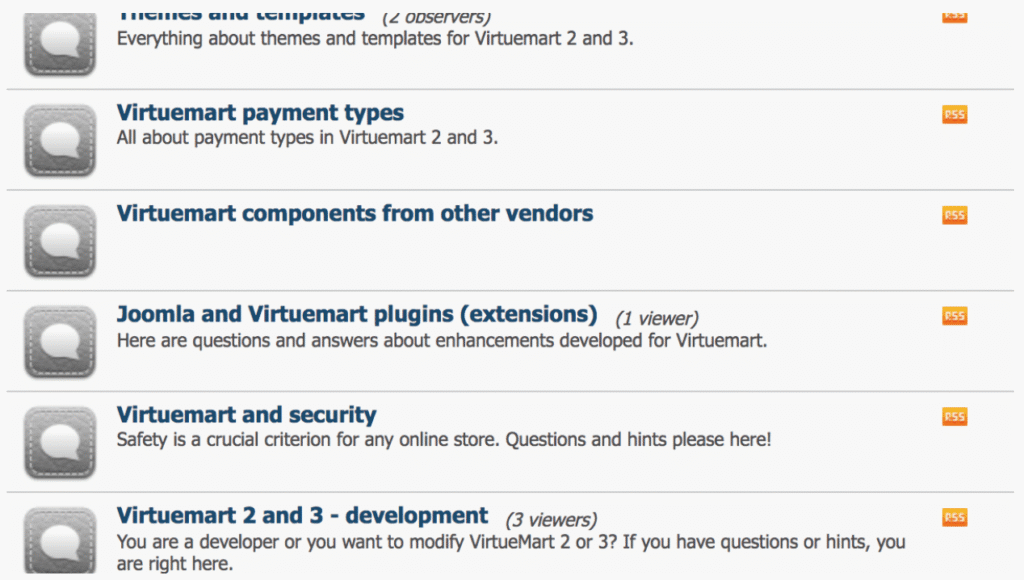Open RSS feed for Virtuemart and security
Viewport: 1024px width, 580px height.
point(954,416)
